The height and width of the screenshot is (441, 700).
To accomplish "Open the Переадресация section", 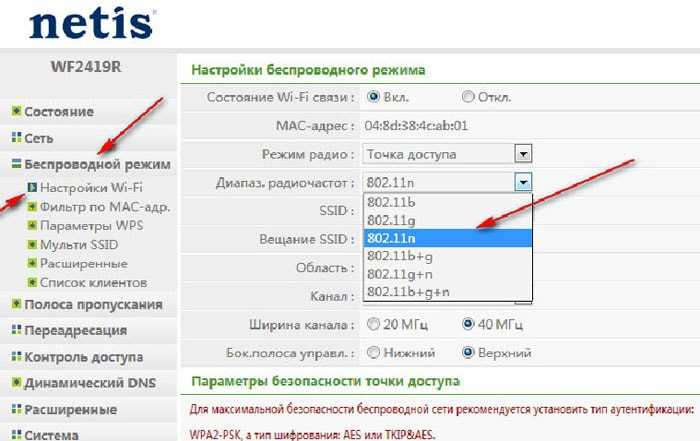I will tap(76, 331).
